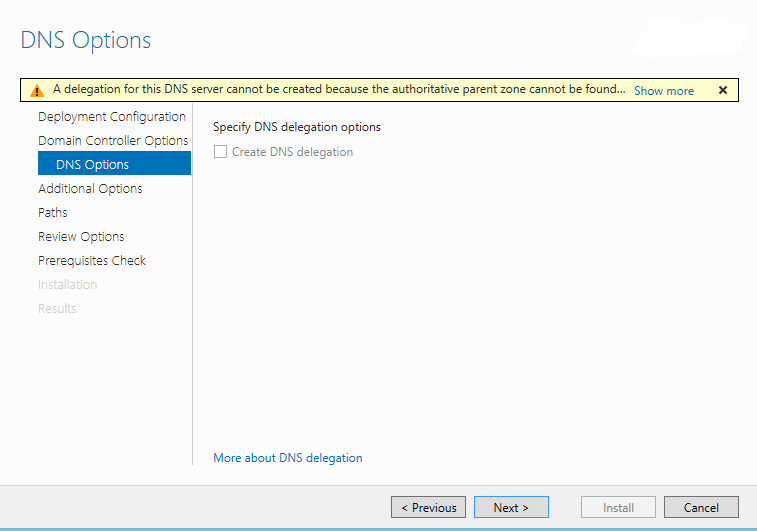Screen dimensions: 757x531
Task: Open More about DNS delegation link
Action: tap(288, 458)
